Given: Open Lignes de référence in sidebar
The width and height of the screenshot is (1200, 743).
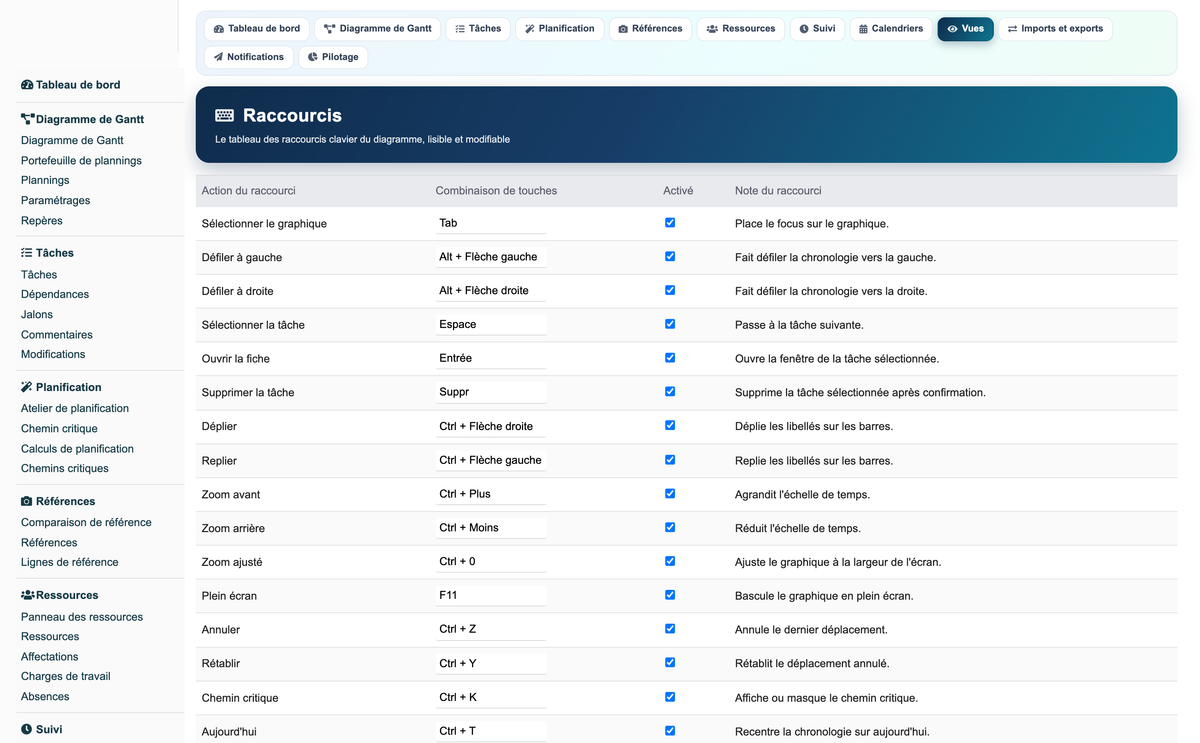Looking at the screenshot, I should (70, 562).
